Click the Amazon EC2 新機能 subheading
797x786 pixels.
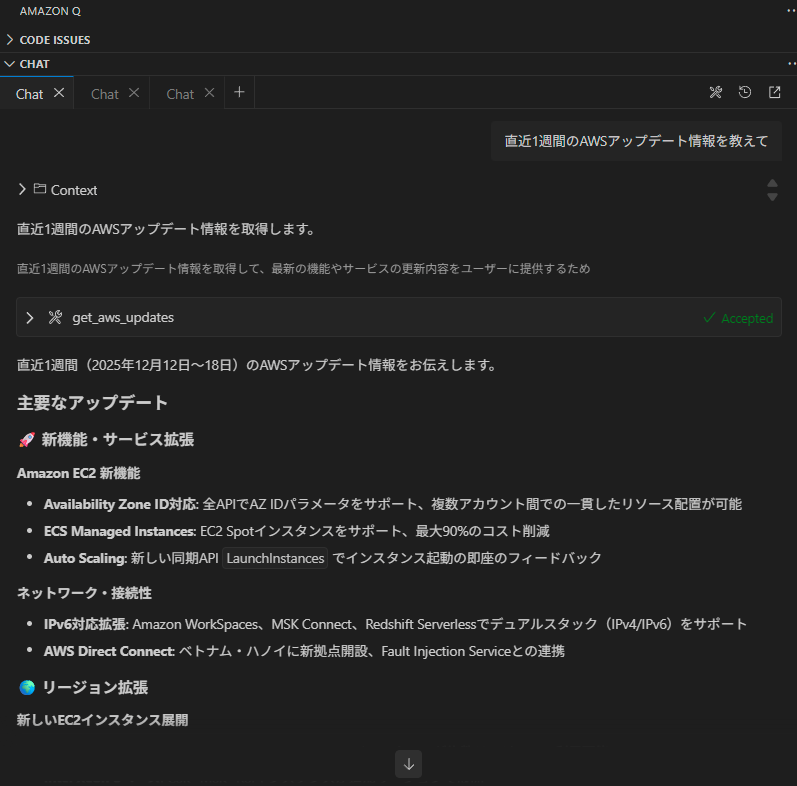78,473
